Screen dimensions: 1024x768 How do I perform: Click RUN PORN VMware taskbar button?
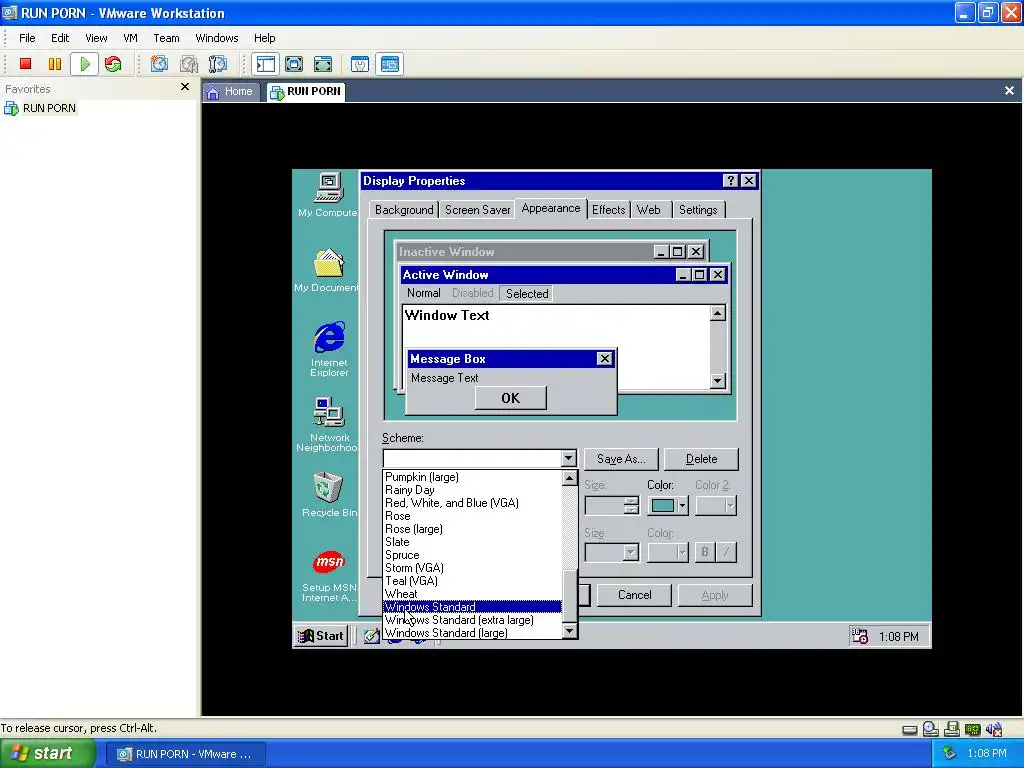pyautogui.click(x=185, y=754)
